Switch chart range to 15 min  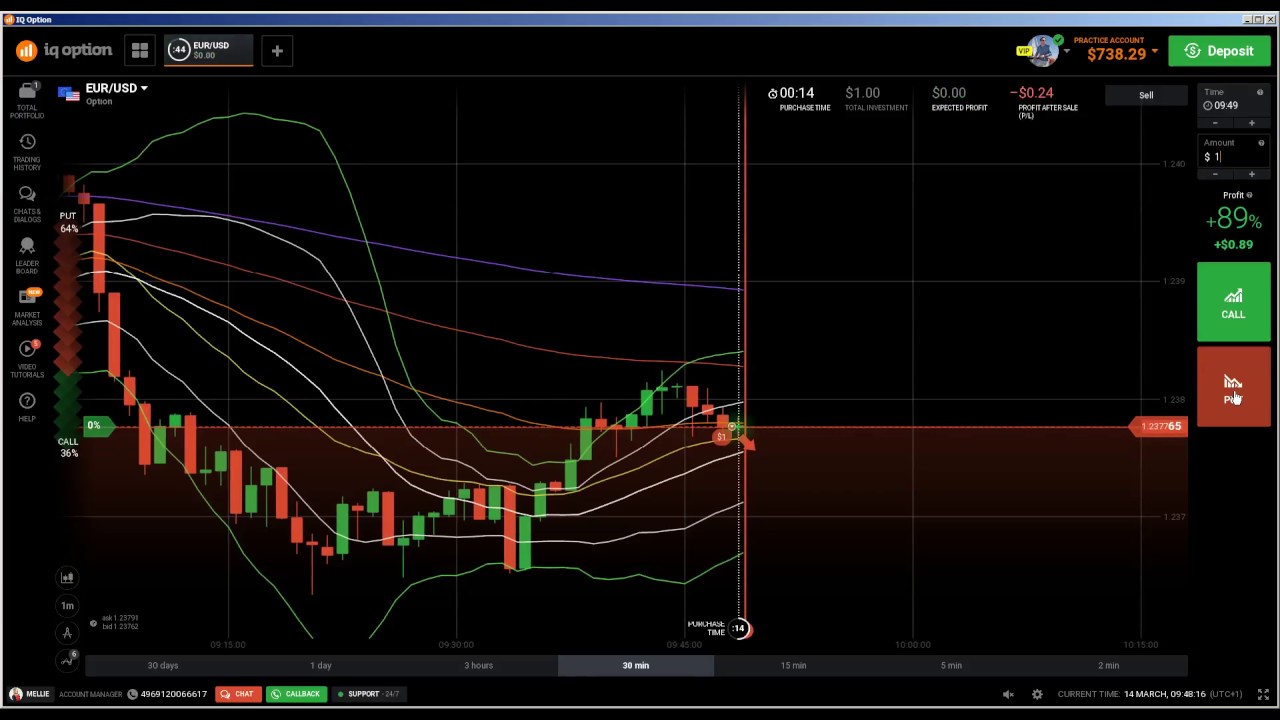(x=793, y=665)
